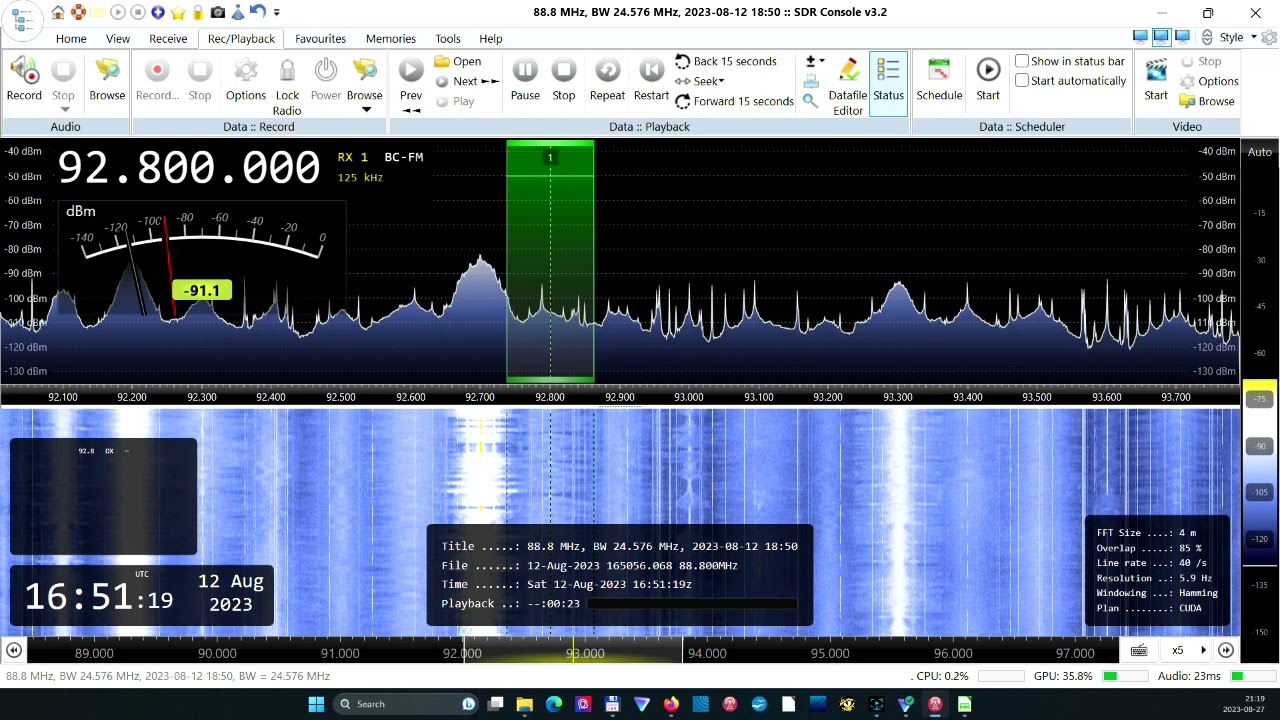Screen dimensions: 1280x720
Task: Click the Lock Radio padlock
Action: pos(287,86)
